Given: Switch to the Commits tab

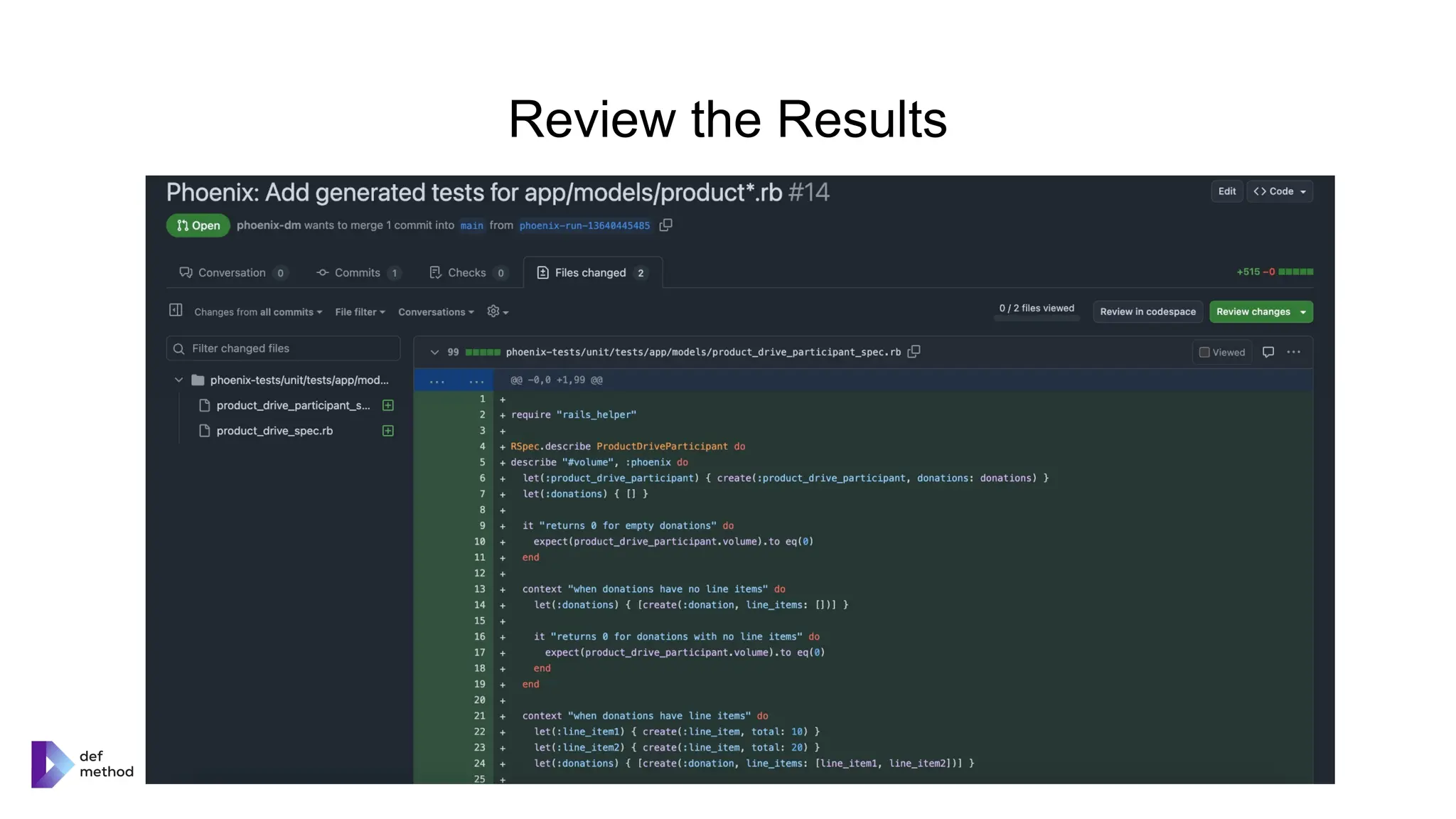Looking at the screenshot, I should (359, 273).
